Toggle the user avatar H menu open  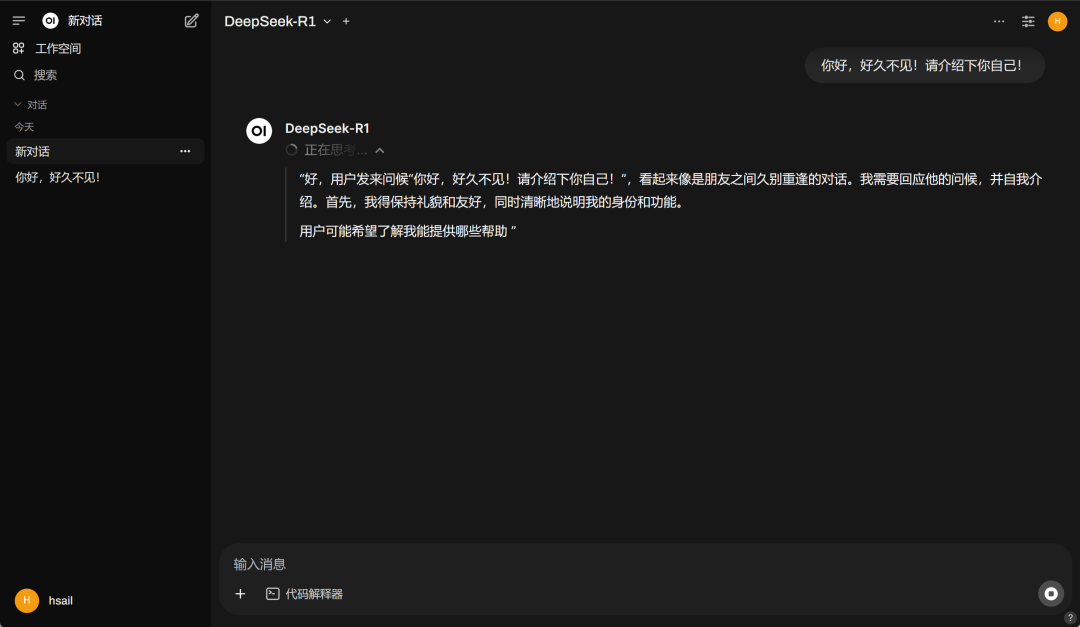click(1057, 20)
